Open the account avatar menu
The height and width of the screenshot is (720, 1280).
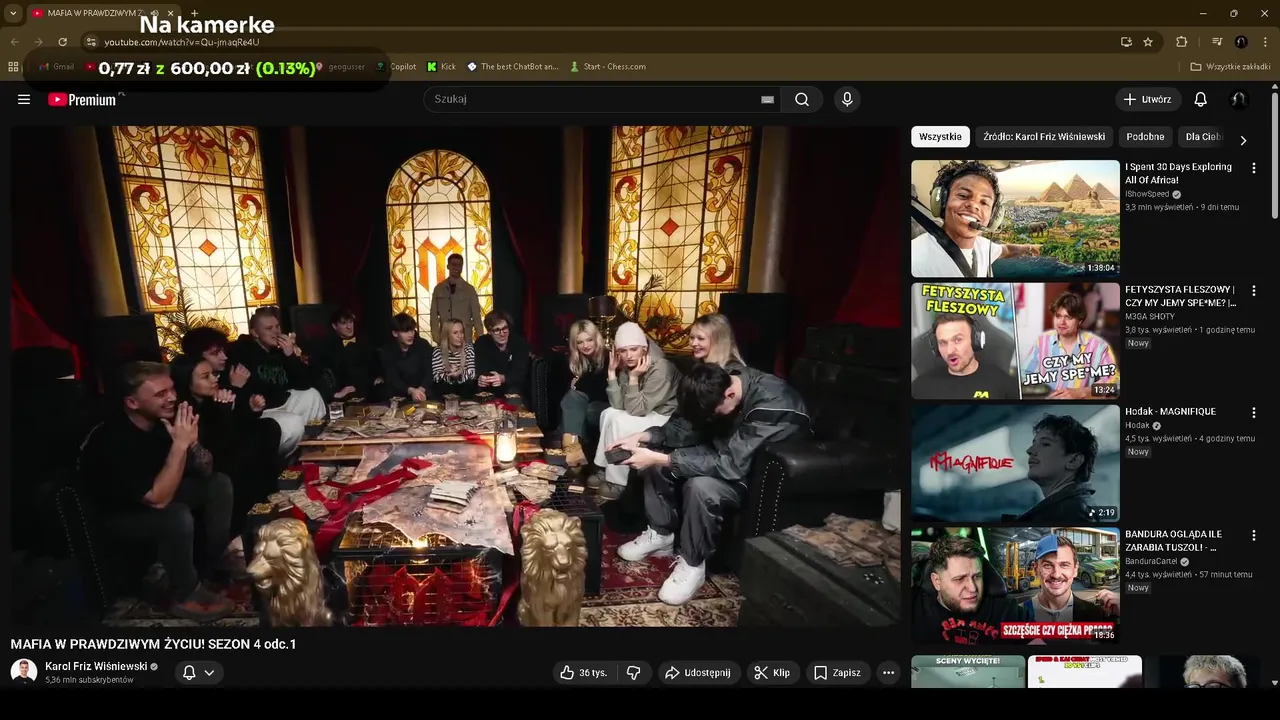click(1238, 99)
